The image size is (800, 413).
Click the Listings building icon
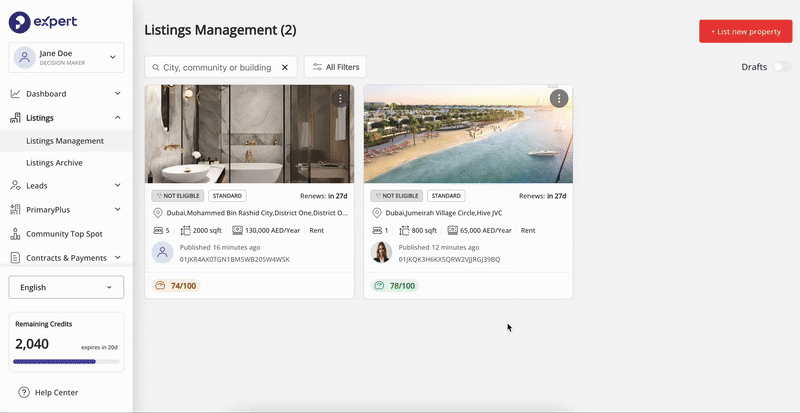point(15,118)
